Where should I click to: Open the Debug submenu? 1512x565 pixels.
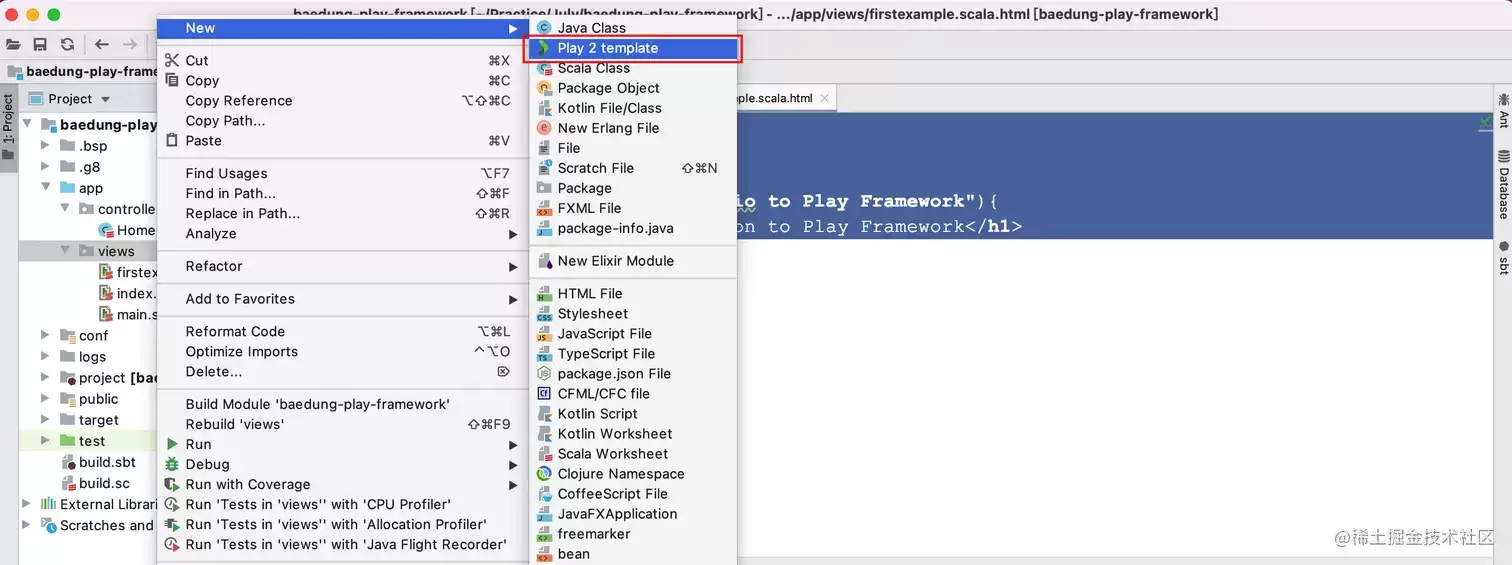343,465
